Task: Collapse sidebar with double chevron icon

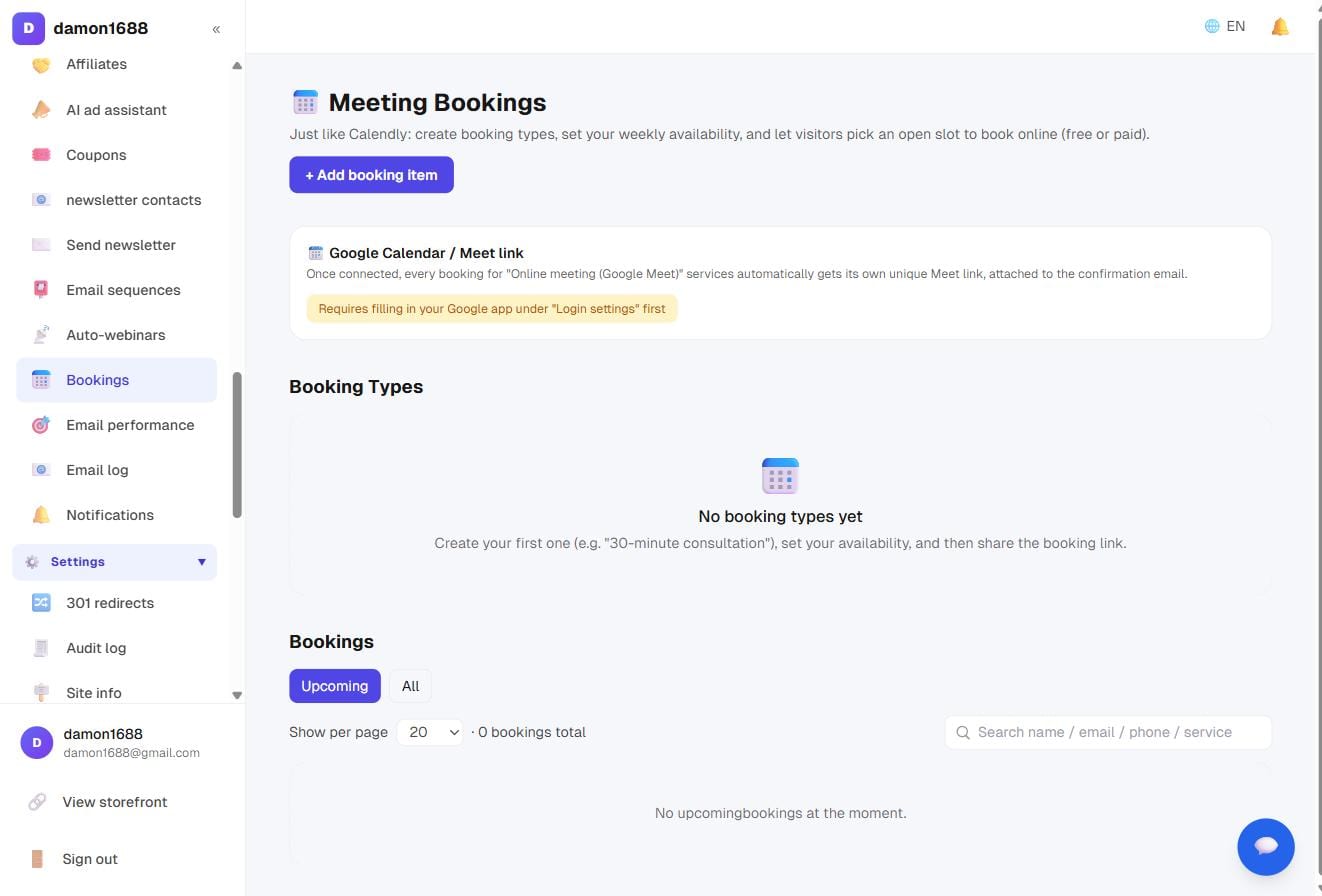Action: pos(216,29)
